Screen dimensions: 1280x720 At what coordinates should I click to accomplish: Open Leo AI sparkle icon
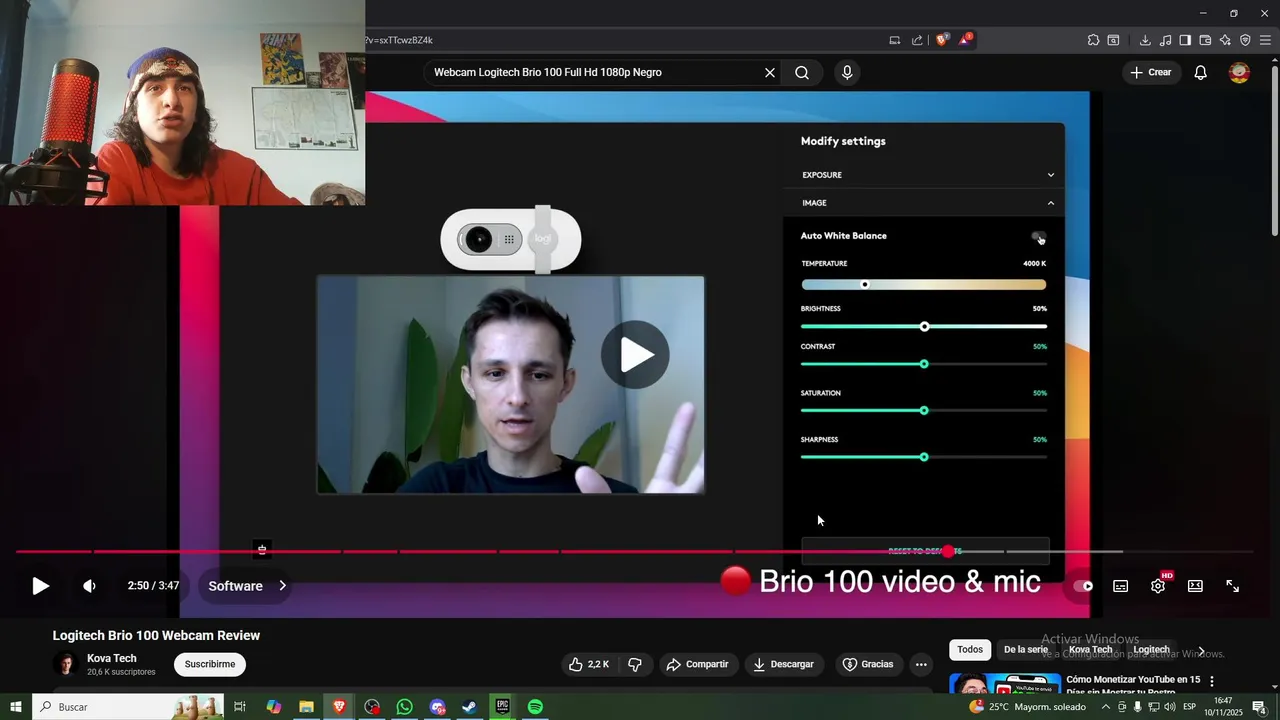tap(1225, 40)
